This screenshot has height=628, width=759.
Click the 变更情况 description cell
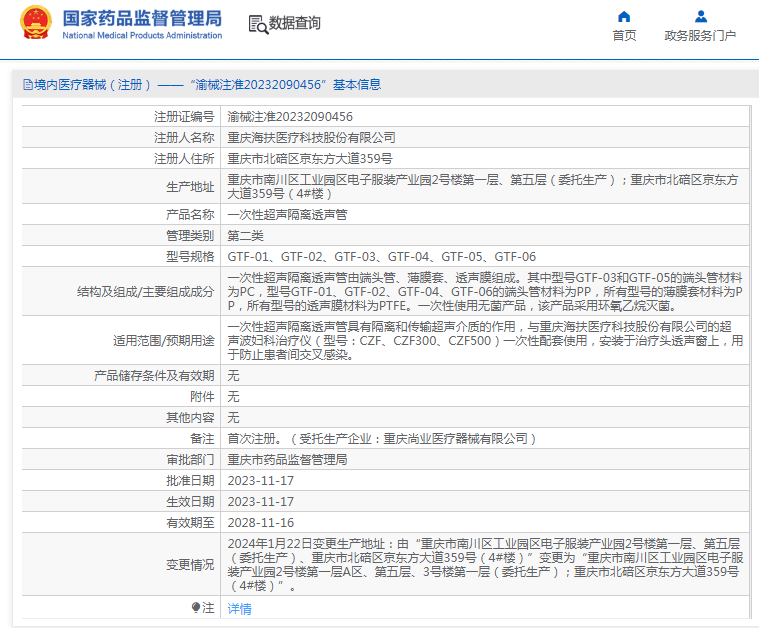point(485,564)
